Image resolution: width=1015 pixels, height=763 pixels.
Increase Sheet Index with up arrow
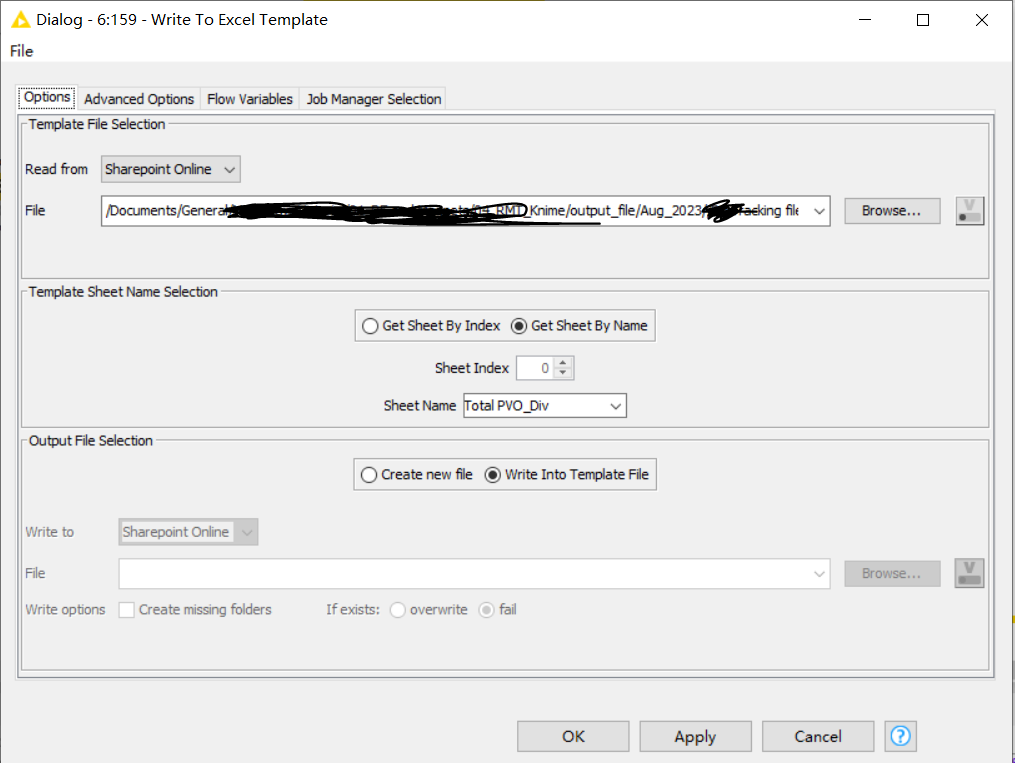[x=563, y=362]
